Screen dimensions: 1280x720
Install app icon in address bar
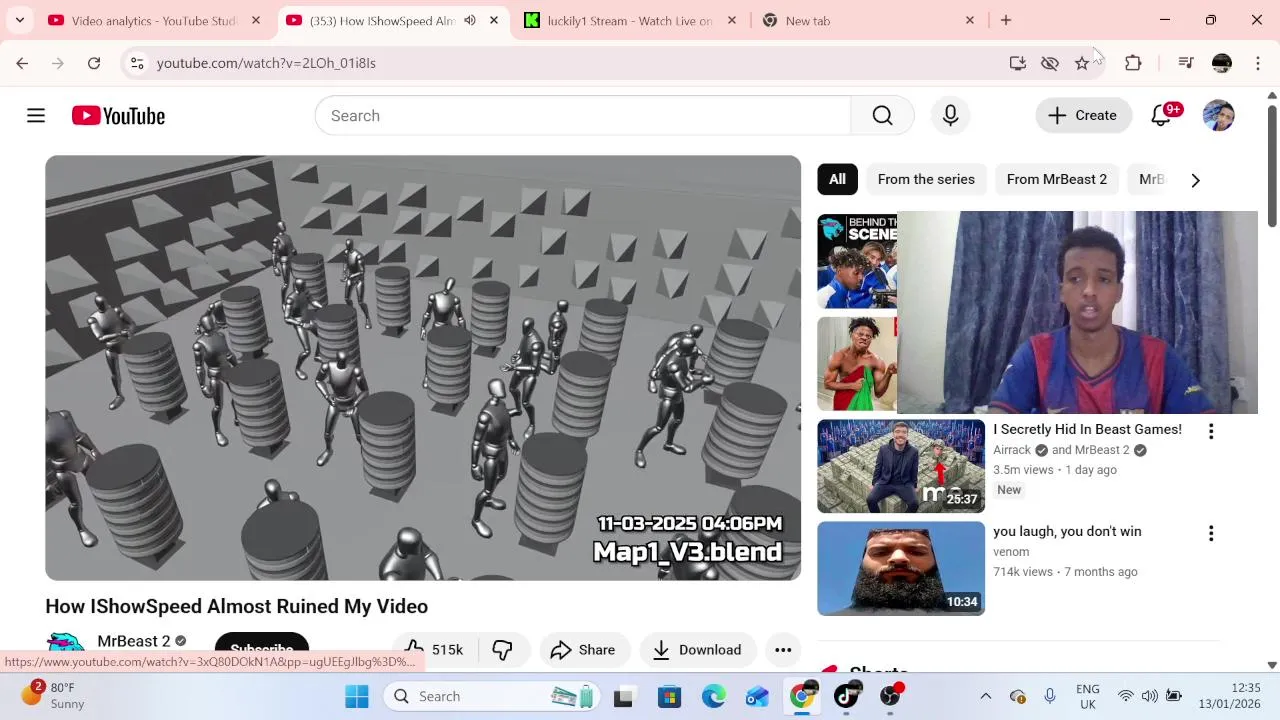point(1018,63)
